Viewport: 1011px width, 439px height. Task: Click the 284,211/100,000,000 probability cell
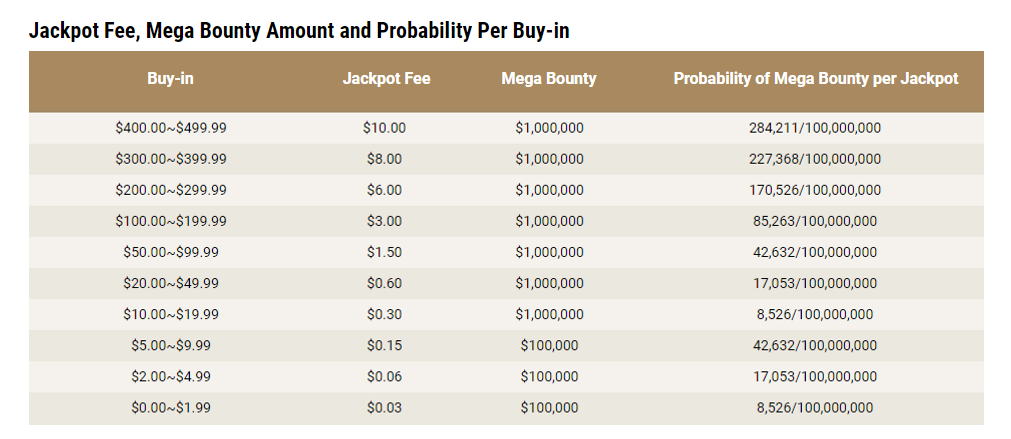click(x=815, y=128)
